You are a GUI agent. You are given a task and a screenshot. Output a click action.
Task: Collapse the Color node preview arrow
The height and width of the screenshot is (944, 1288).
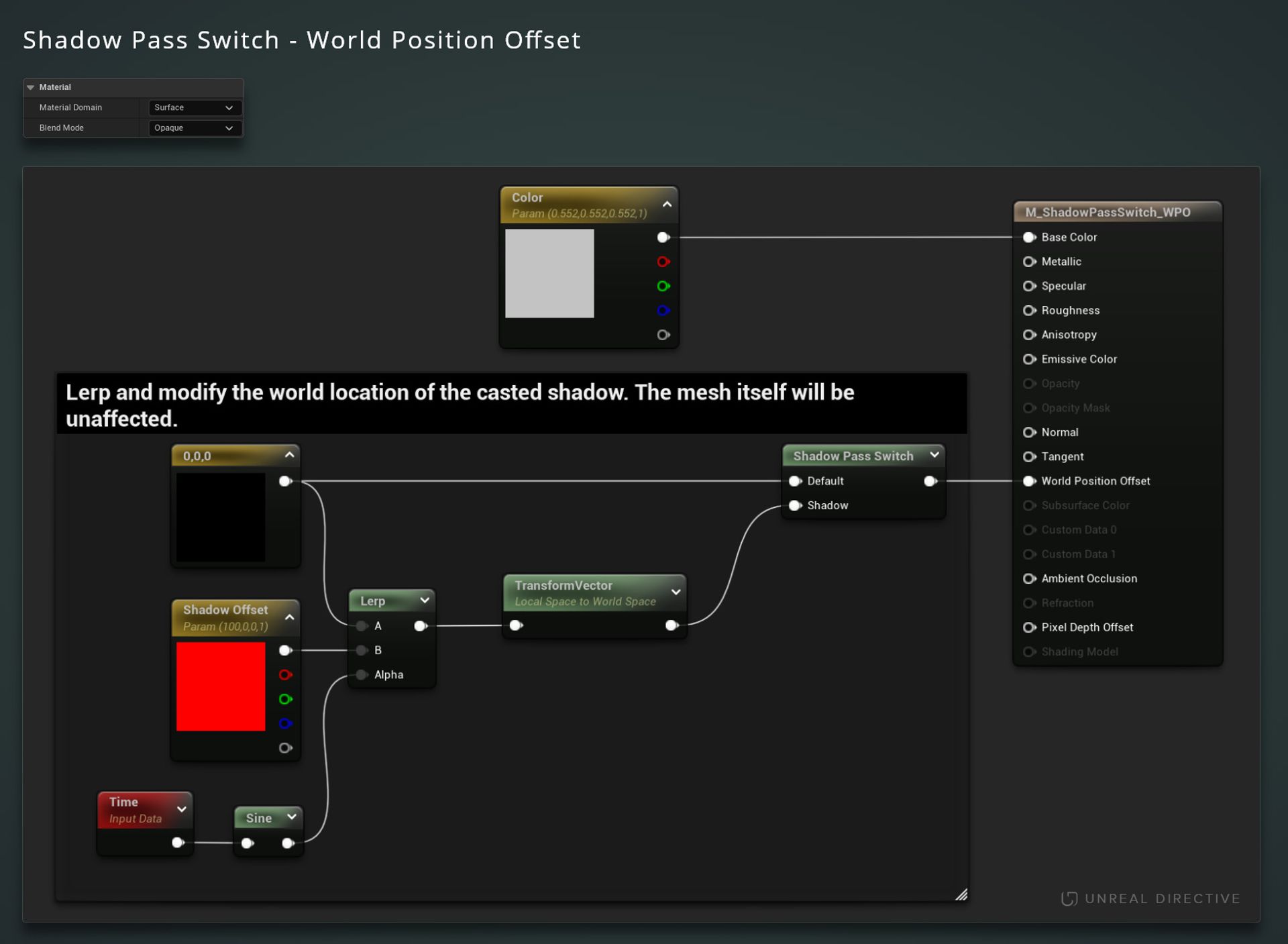tap(666, 203)
